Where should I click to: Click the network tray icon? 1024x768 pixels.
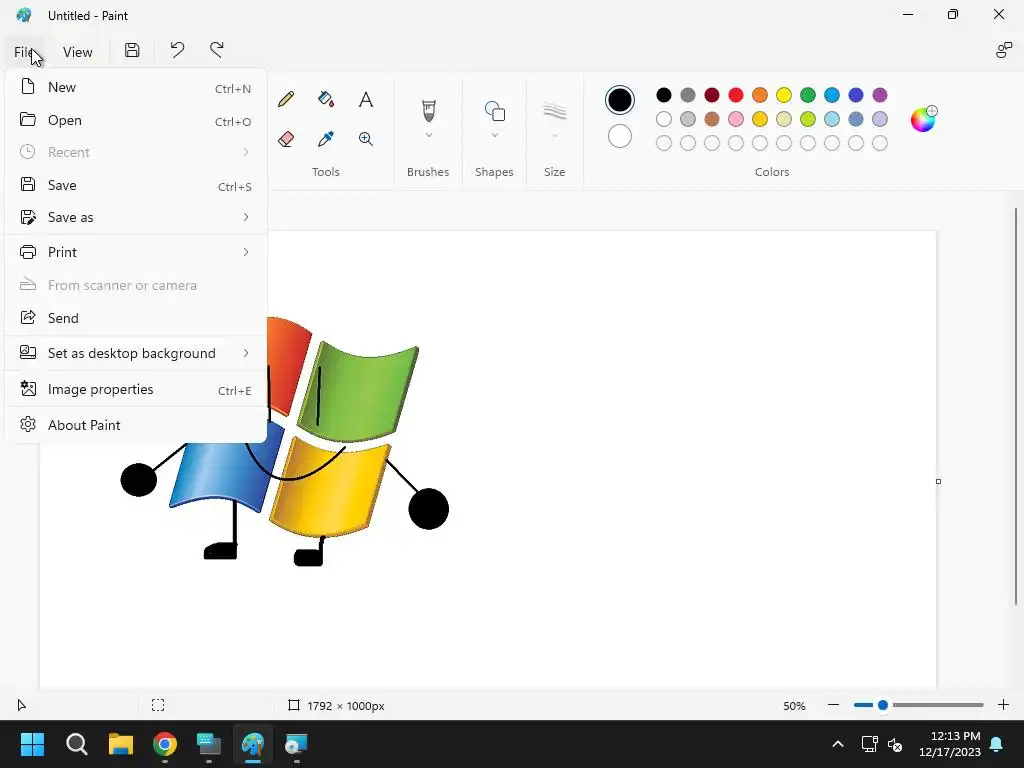click(x=869, y=744)
